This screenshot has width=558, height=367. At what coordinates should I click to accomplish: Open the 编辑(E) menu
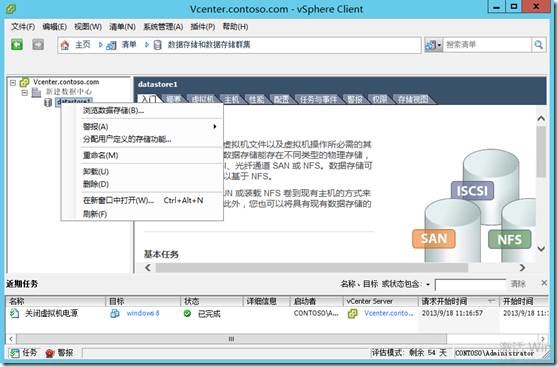click(x=54, y=27)
